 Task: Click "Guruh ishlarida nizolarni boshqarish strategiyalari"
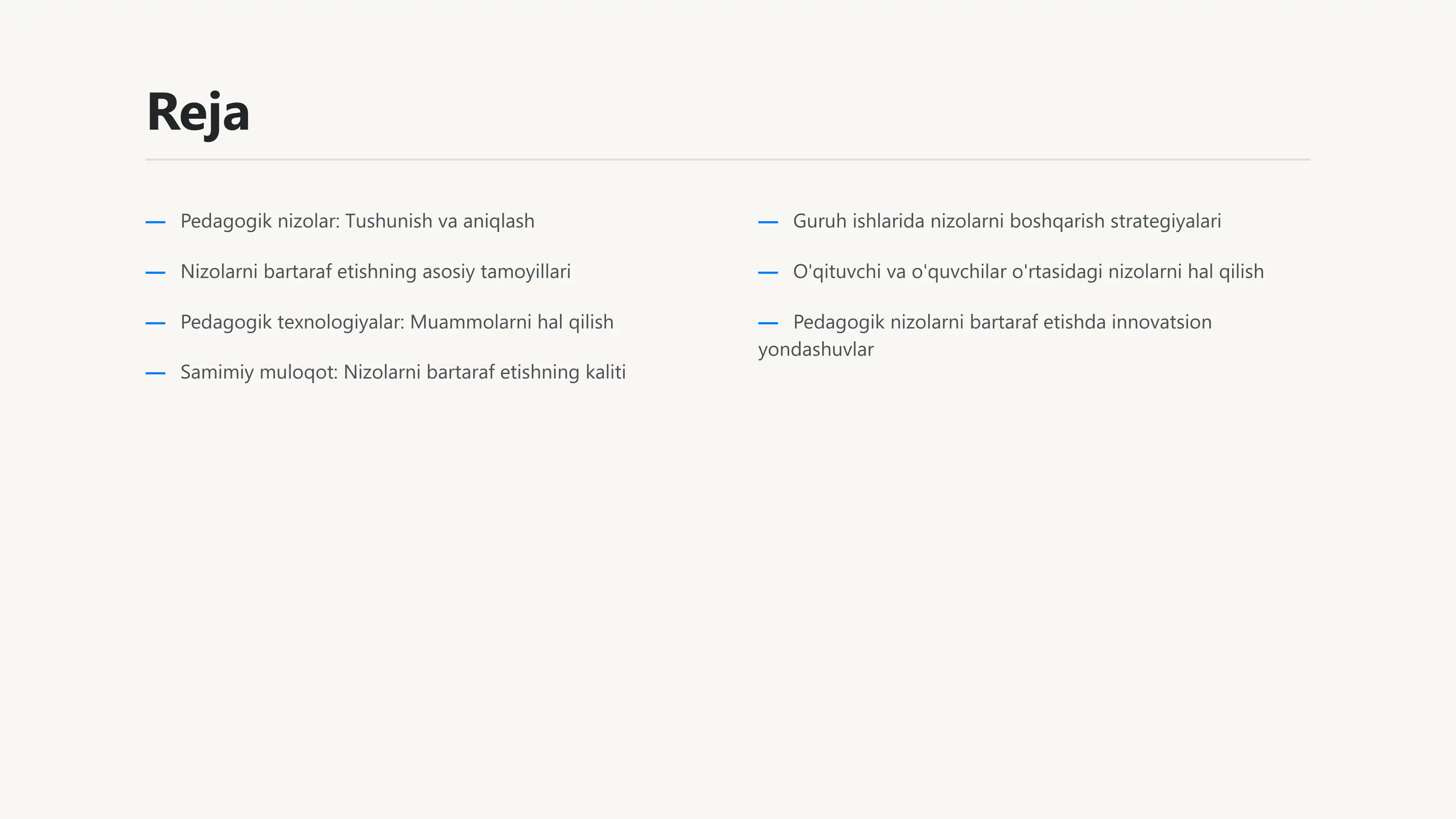pos(1006,222)
